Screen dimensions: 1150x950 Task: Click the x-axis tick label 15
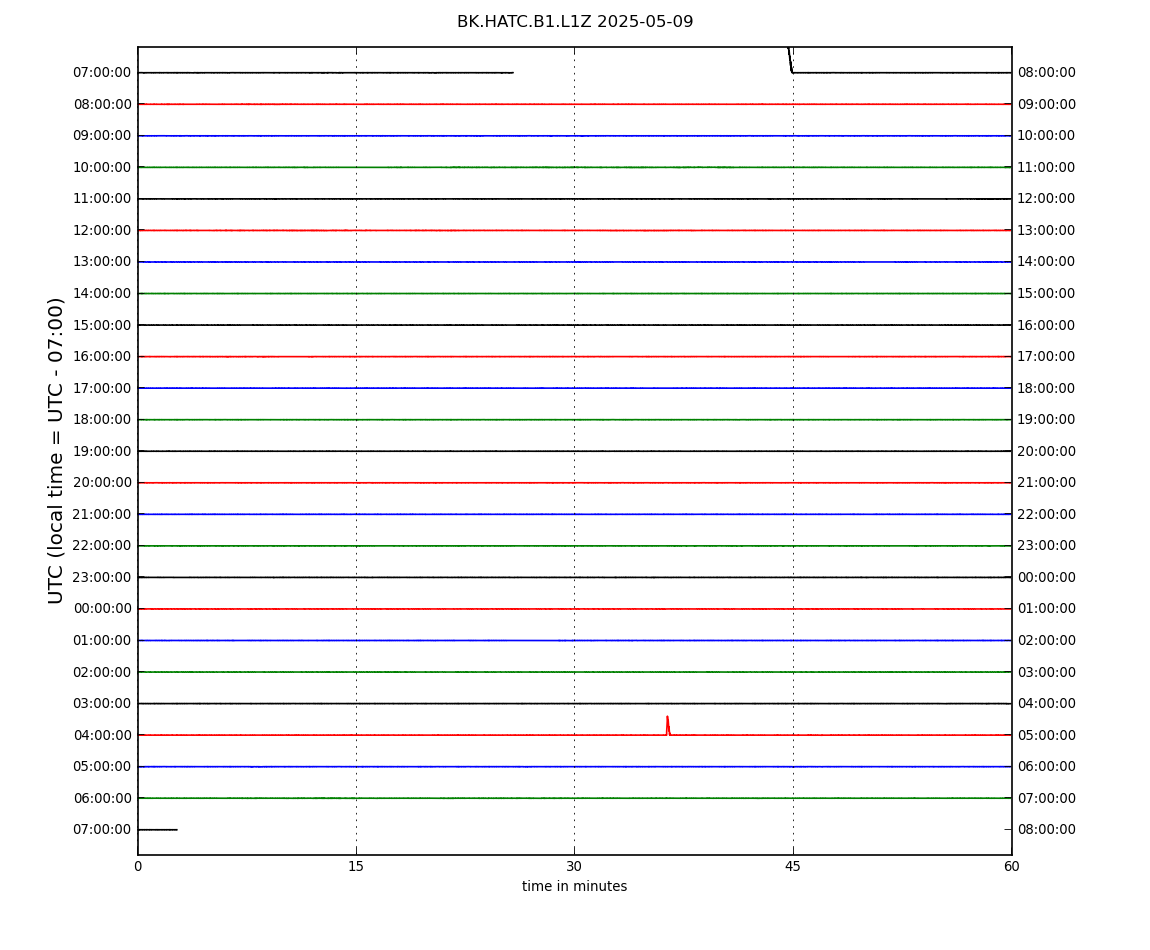[356, 866]
